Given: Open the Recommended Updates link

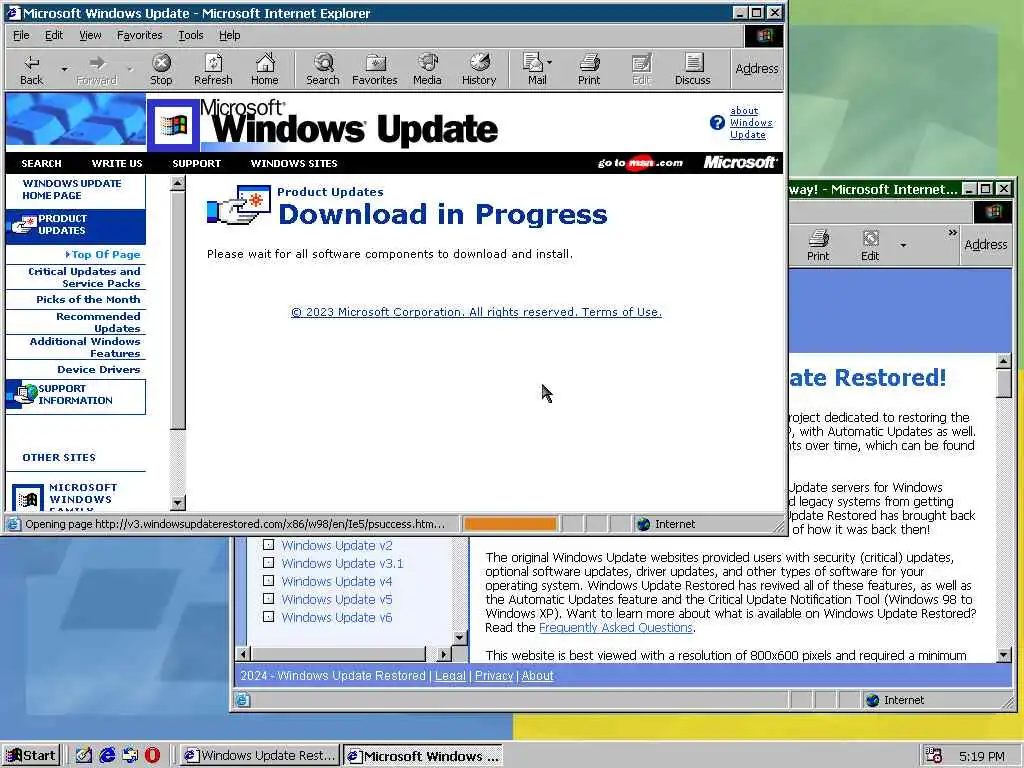Looking at the screenshot, I should click(x=98, y=322).
